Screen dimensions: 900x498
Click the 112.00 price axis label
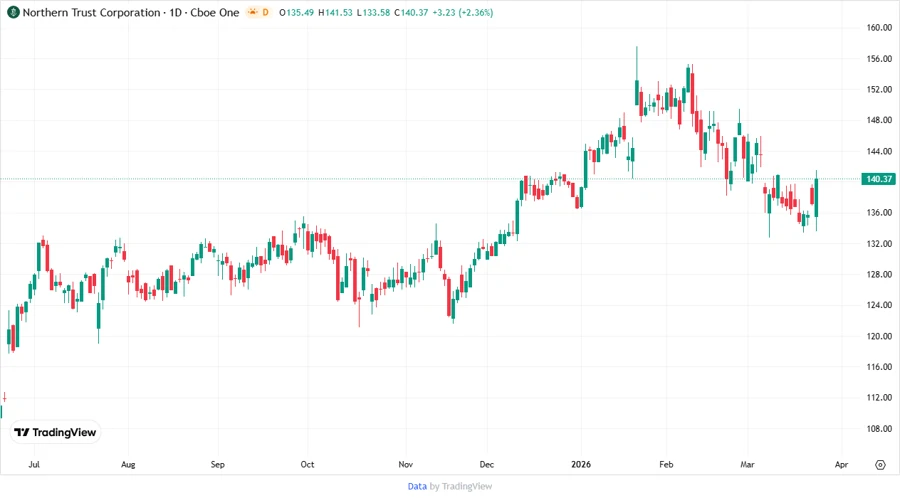[x=879, y=398]
